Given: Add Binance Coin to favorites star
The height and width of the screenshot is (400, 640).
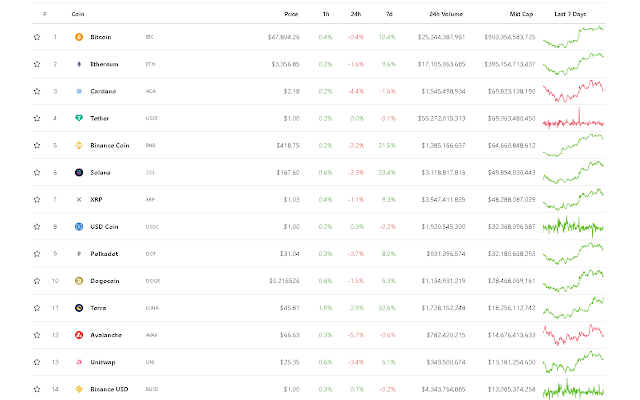Looking at the screenshot, I should click(x=37, y=145).
